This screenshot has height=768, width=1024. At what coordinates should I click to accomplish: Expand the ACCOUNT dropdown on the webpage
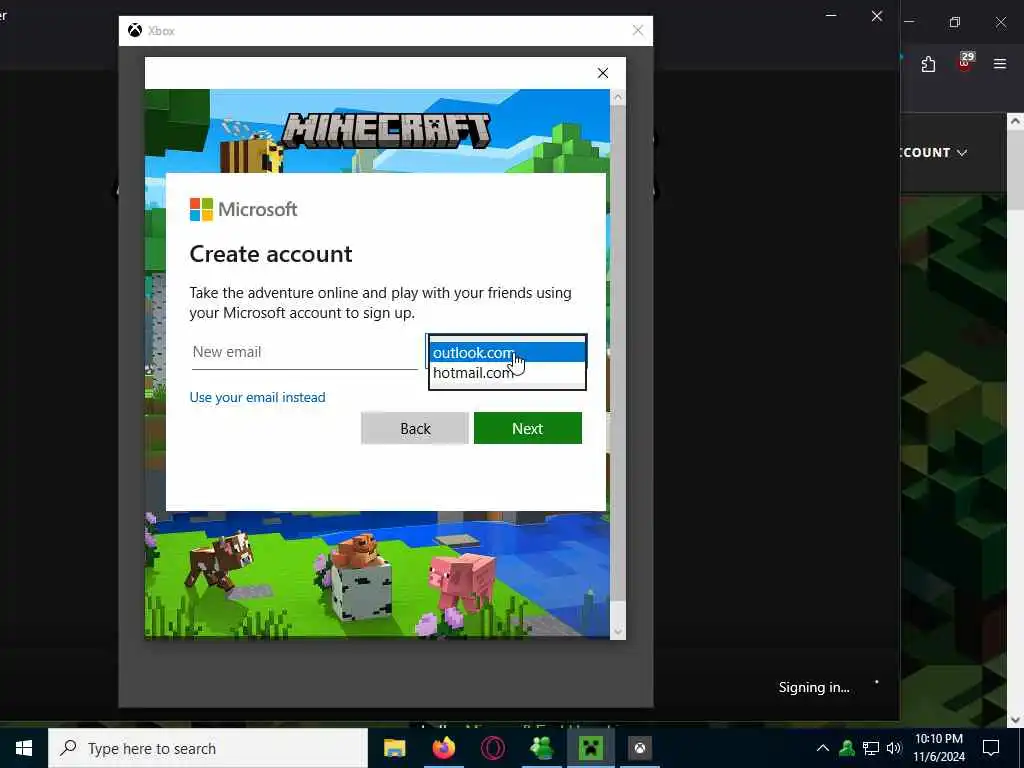(x=933, y=153)
